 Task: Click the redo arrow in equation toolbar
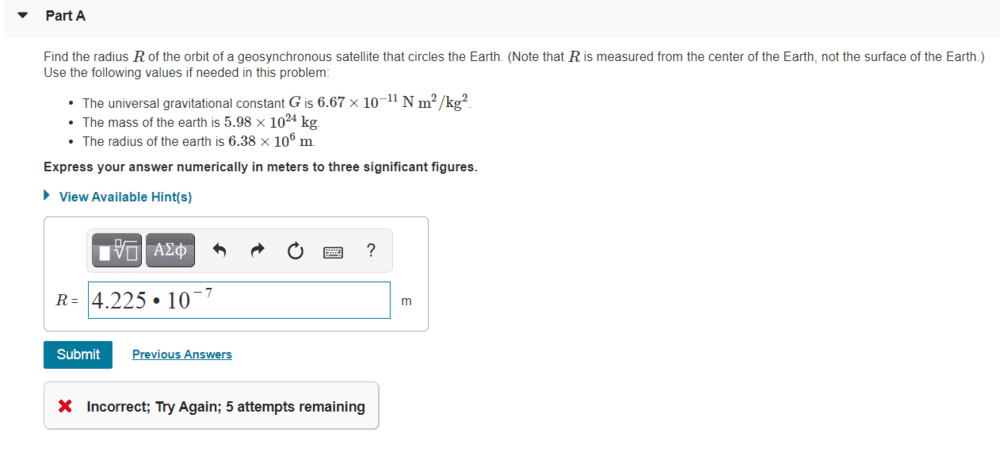point(257,251)
